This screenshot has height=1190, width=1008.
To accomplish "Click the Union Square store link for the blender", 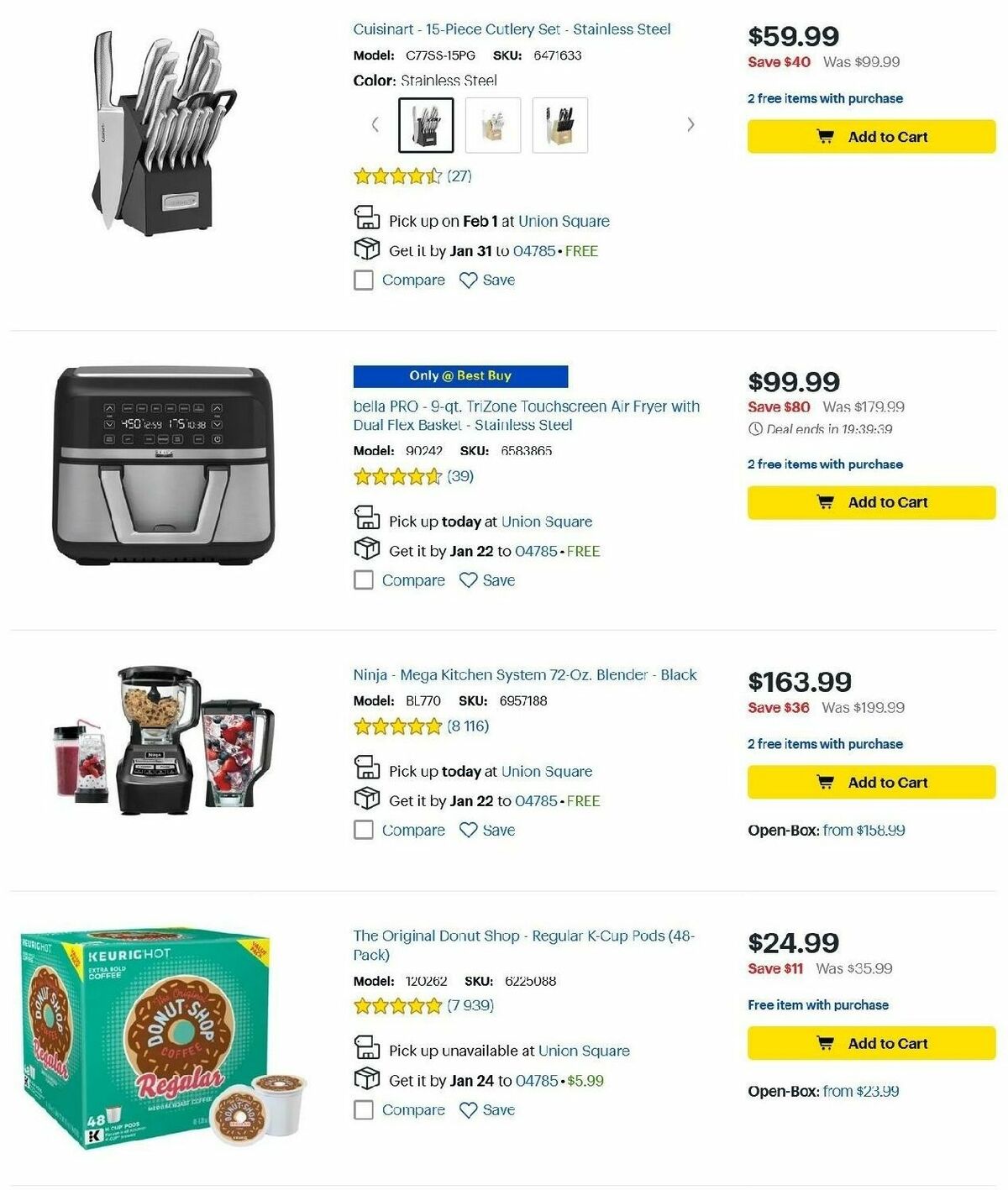I will click(546, 771).
